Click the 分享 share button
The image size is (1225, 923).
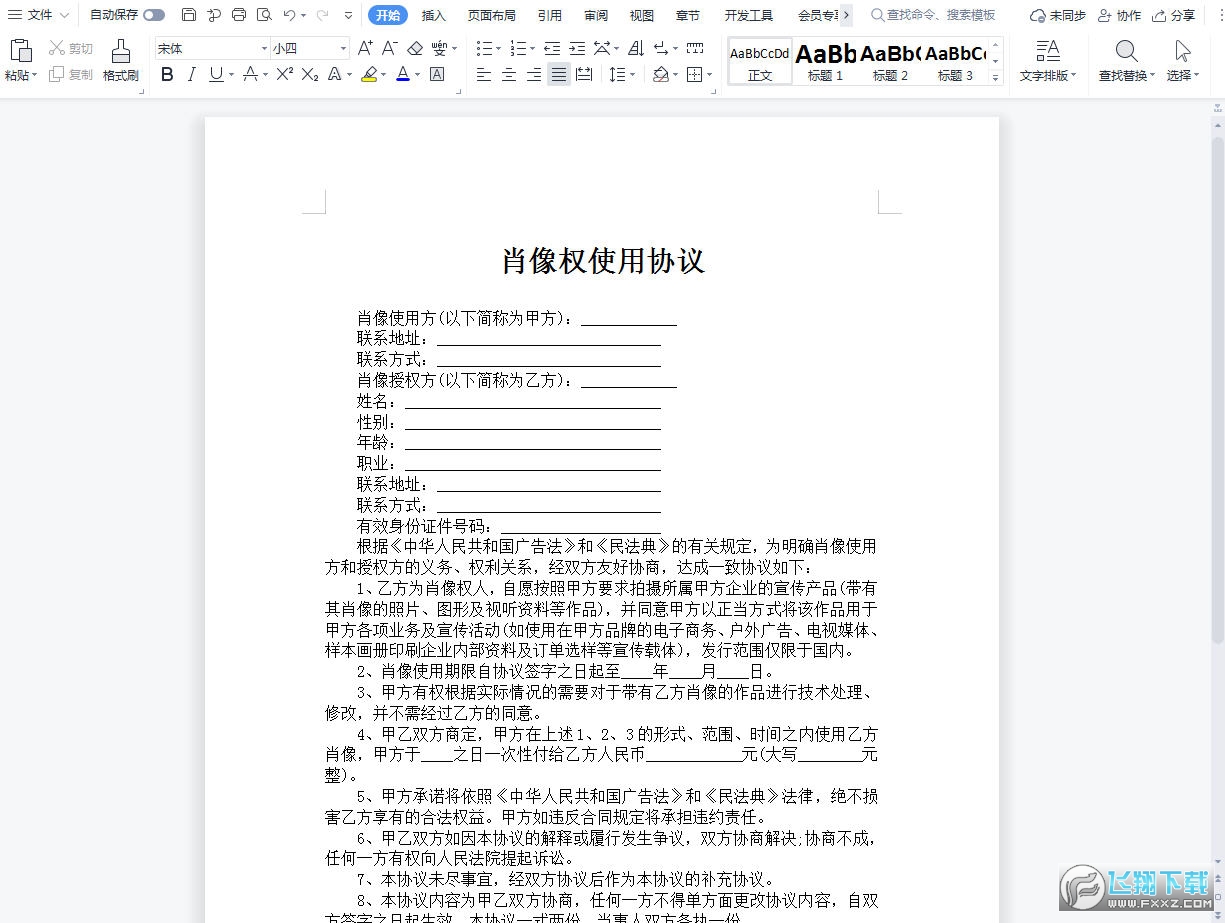[1174, 15]
